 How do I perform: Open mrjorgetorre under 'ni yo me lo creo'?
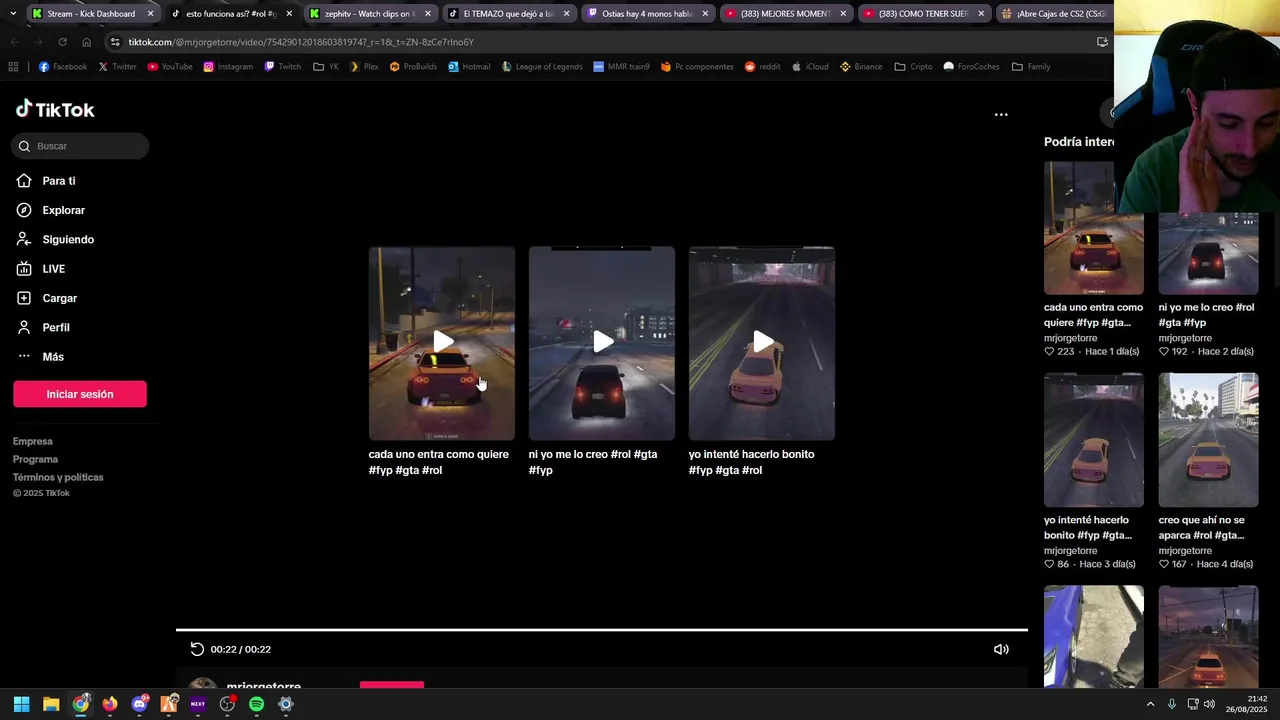click(x=1185, y=338)
